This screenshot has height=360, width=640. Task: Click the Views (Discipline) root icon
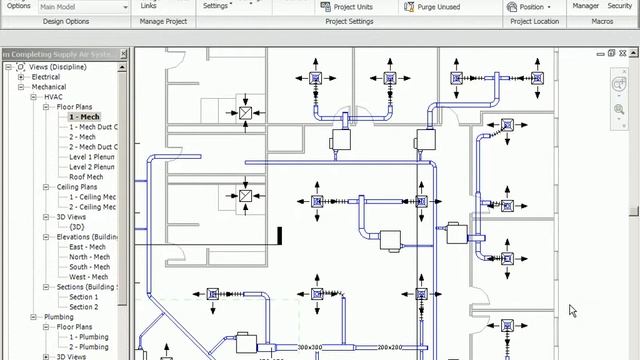point(20,67)
